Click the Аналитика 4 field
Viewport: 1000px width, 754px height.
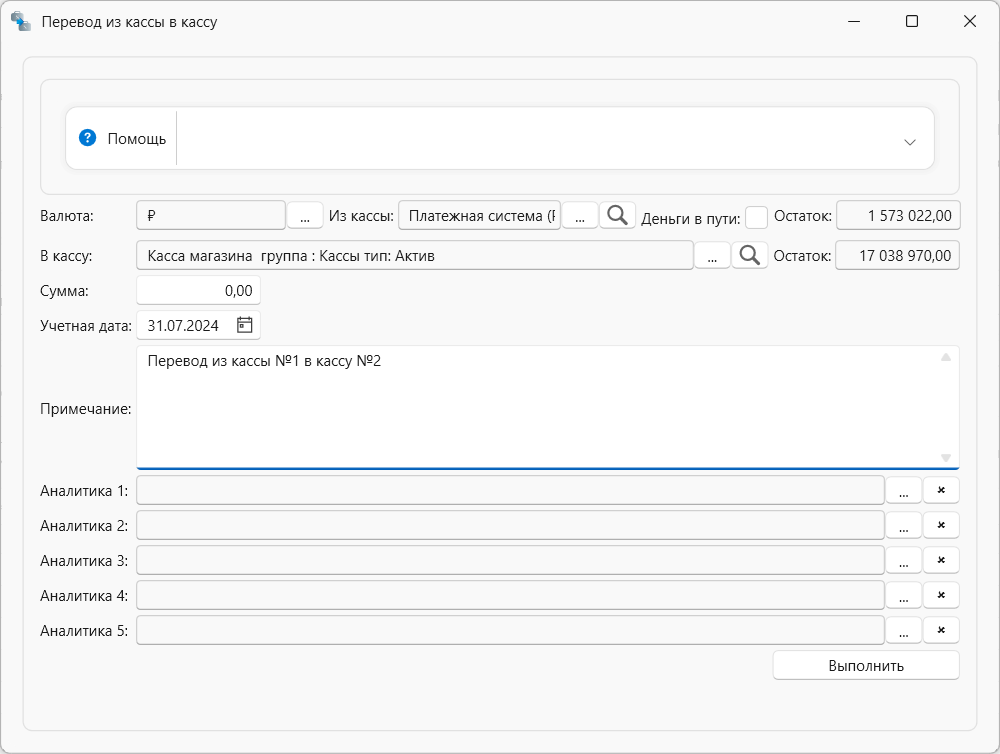pos(510,596)
